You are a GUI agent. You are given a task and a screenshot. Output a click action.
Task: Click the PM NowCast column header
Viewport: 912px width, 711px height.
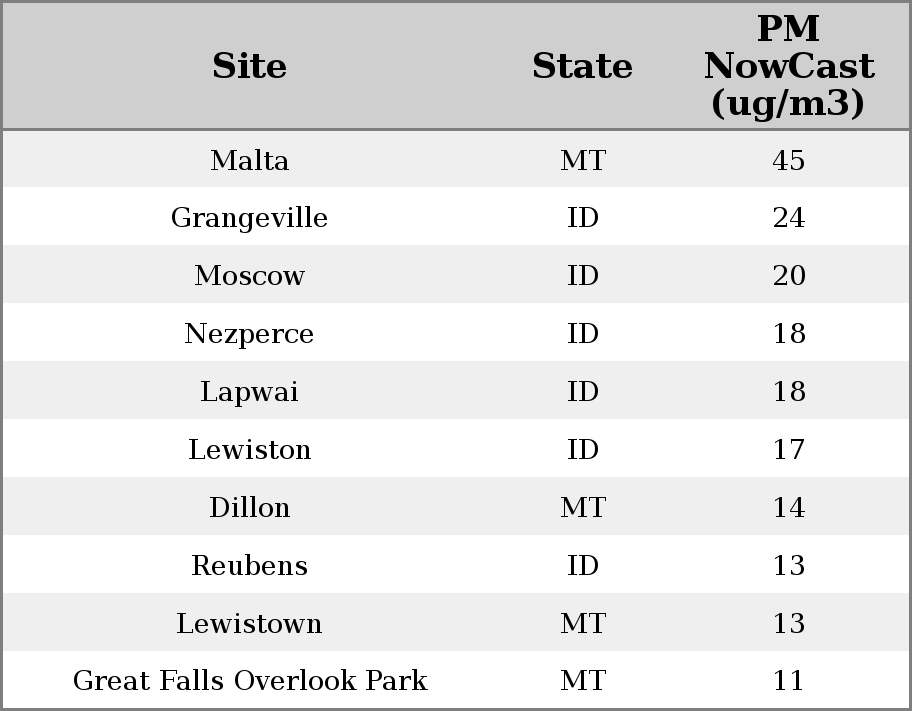[788, 66]
